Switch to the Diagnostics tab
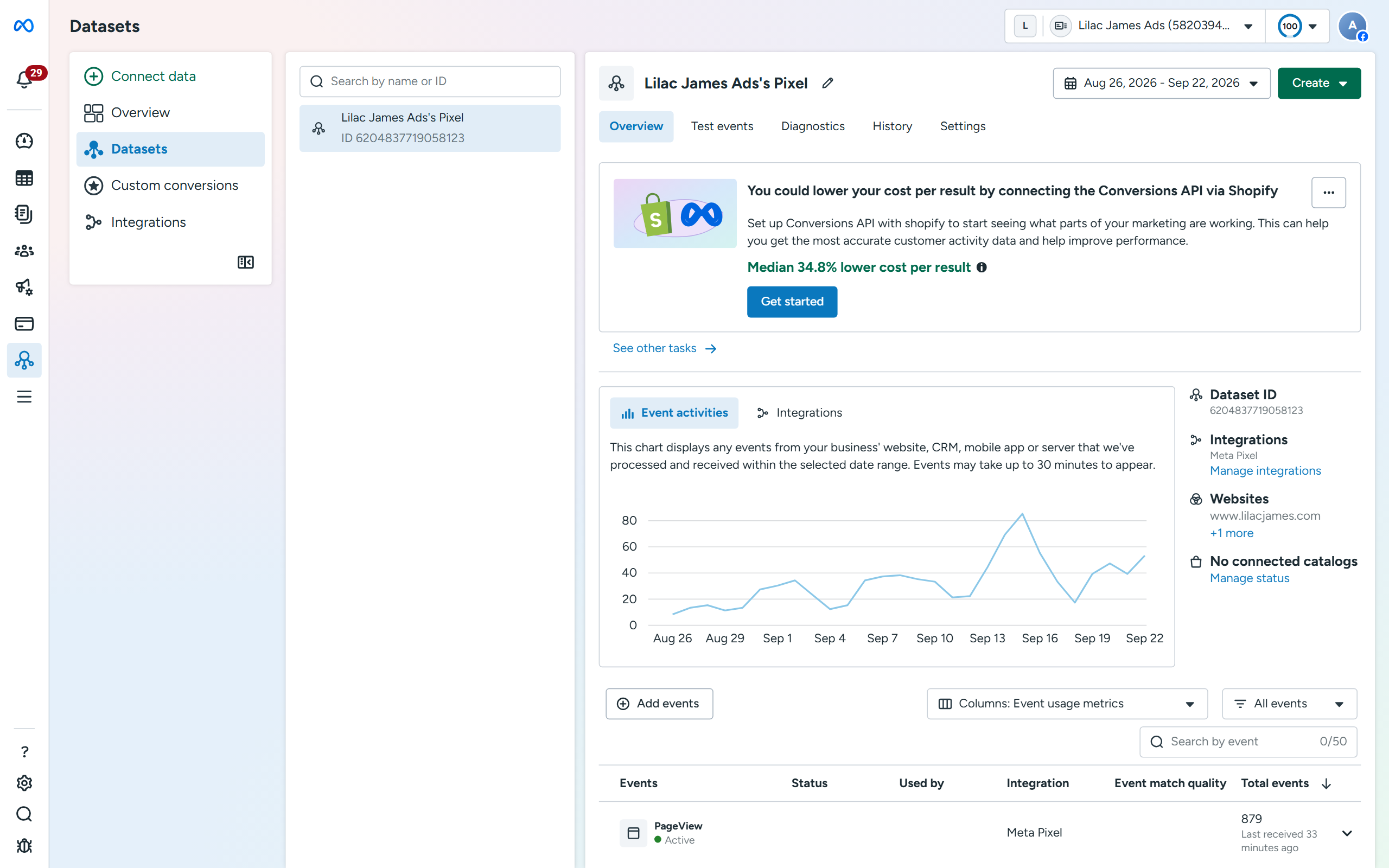This screenshot has width=1389, height=868. pos(812,126)
